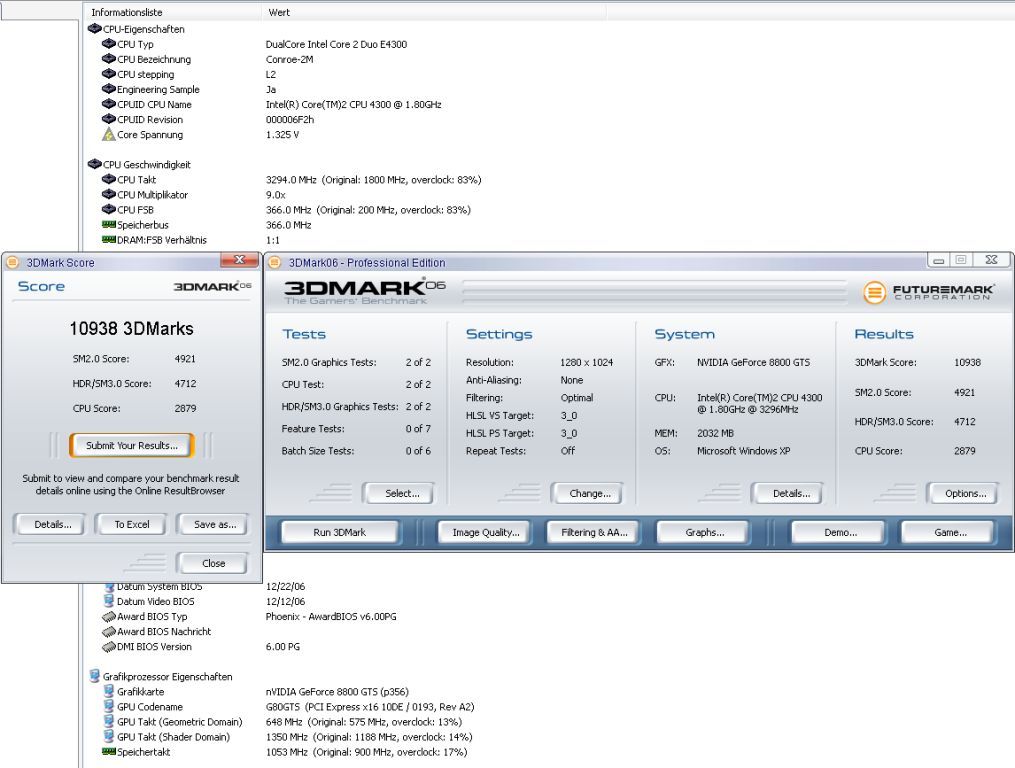This screenshot has height=768, width=1015.
Task: Click the CPU Bezeichnung chip icon
Action: coord(109,58)
